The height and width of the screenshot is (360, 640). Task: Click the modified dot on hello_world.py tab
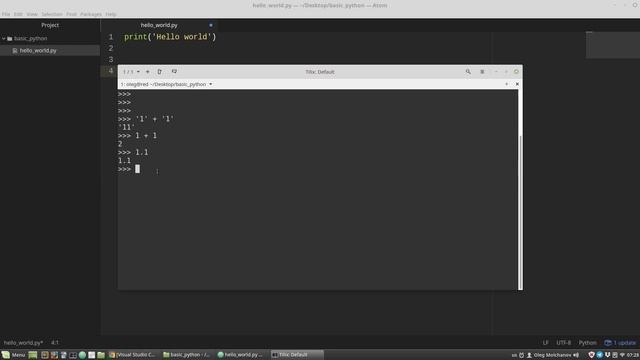pyautogui.click(x=211, y=25)
